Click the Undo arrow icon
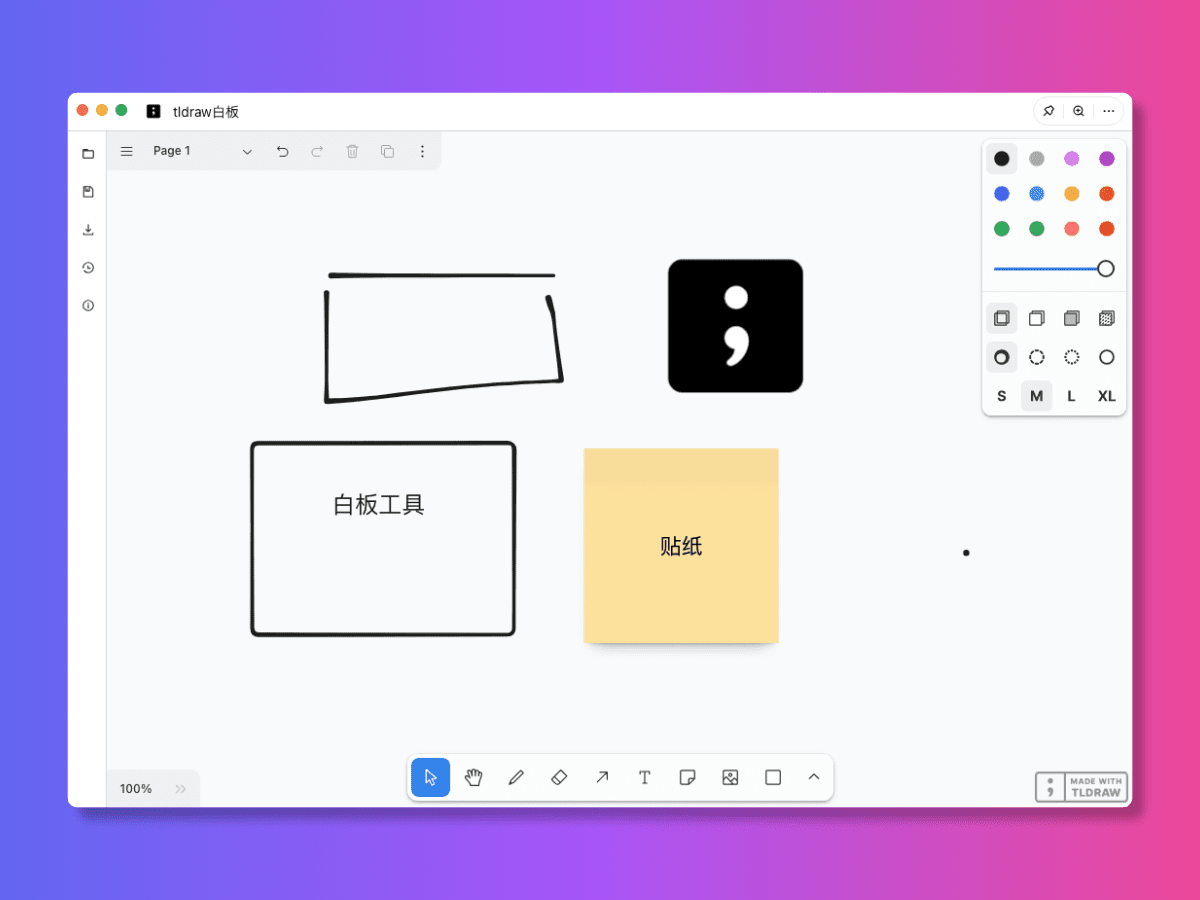 coord(282,151)
